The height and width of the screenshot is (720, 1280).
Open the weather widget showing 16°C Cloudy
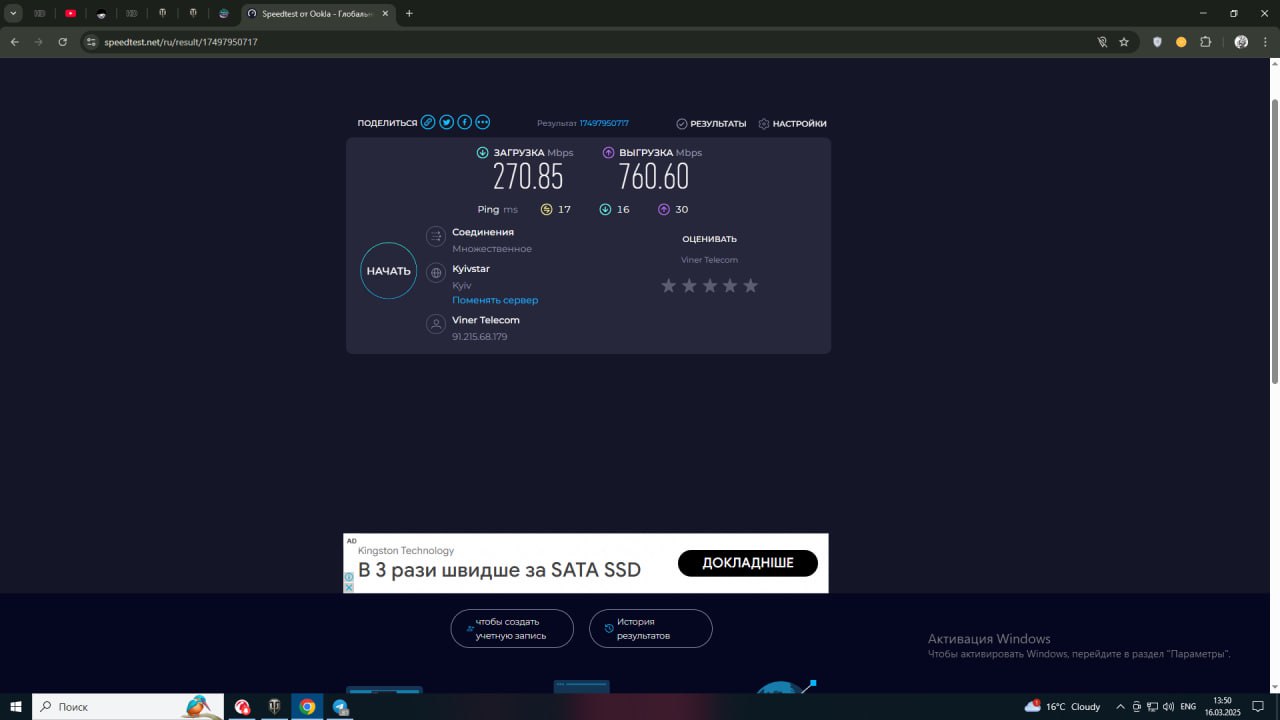click(x=1063, y=706)
